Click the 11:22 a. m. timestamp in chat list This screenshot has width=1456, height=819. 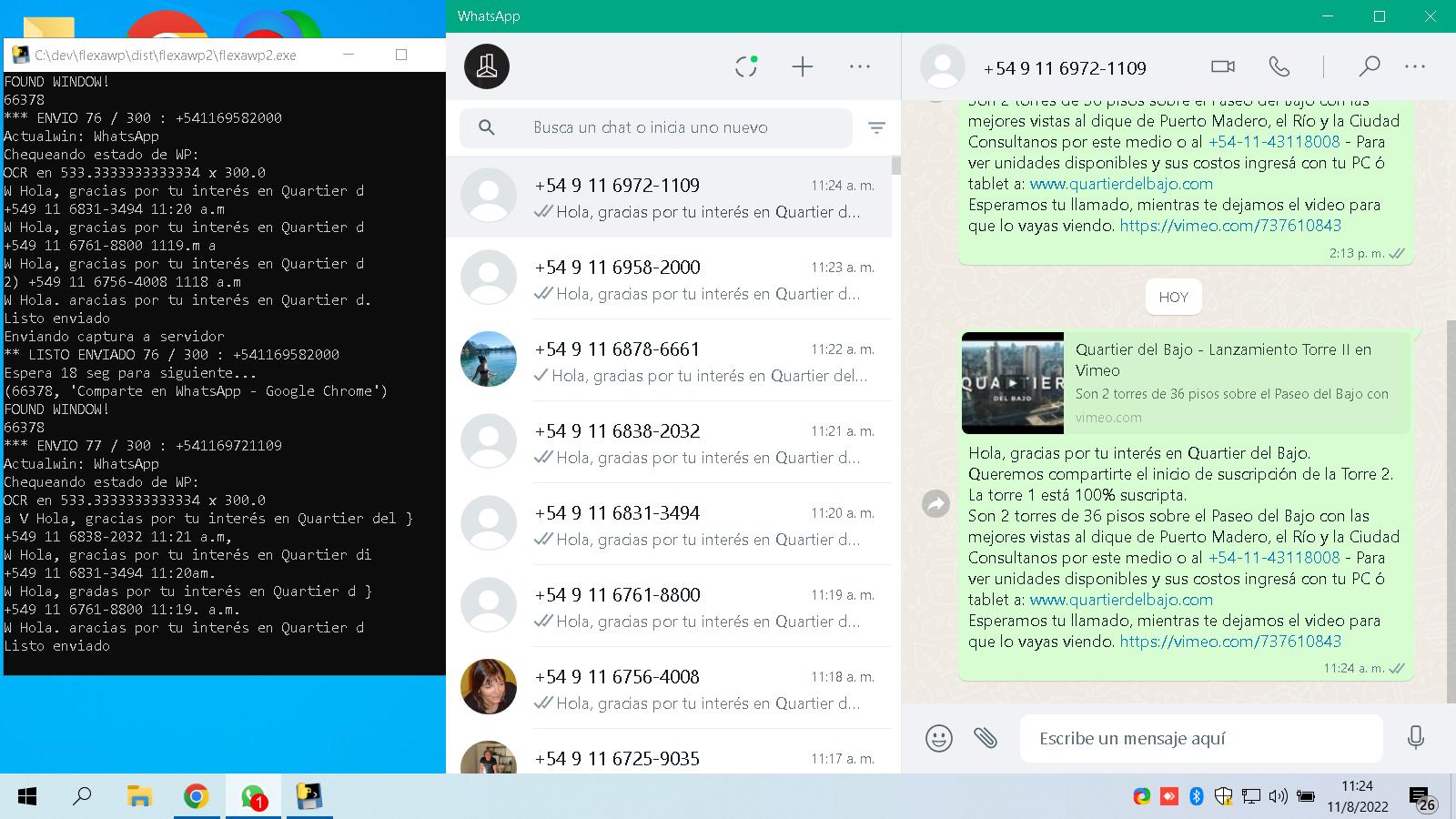click(x=843, y=349)
